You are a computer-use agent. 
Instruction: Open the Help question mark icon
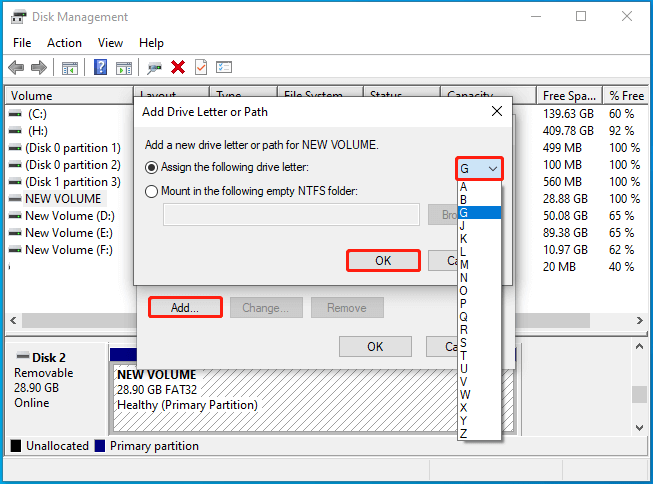[x=100, y=67]
